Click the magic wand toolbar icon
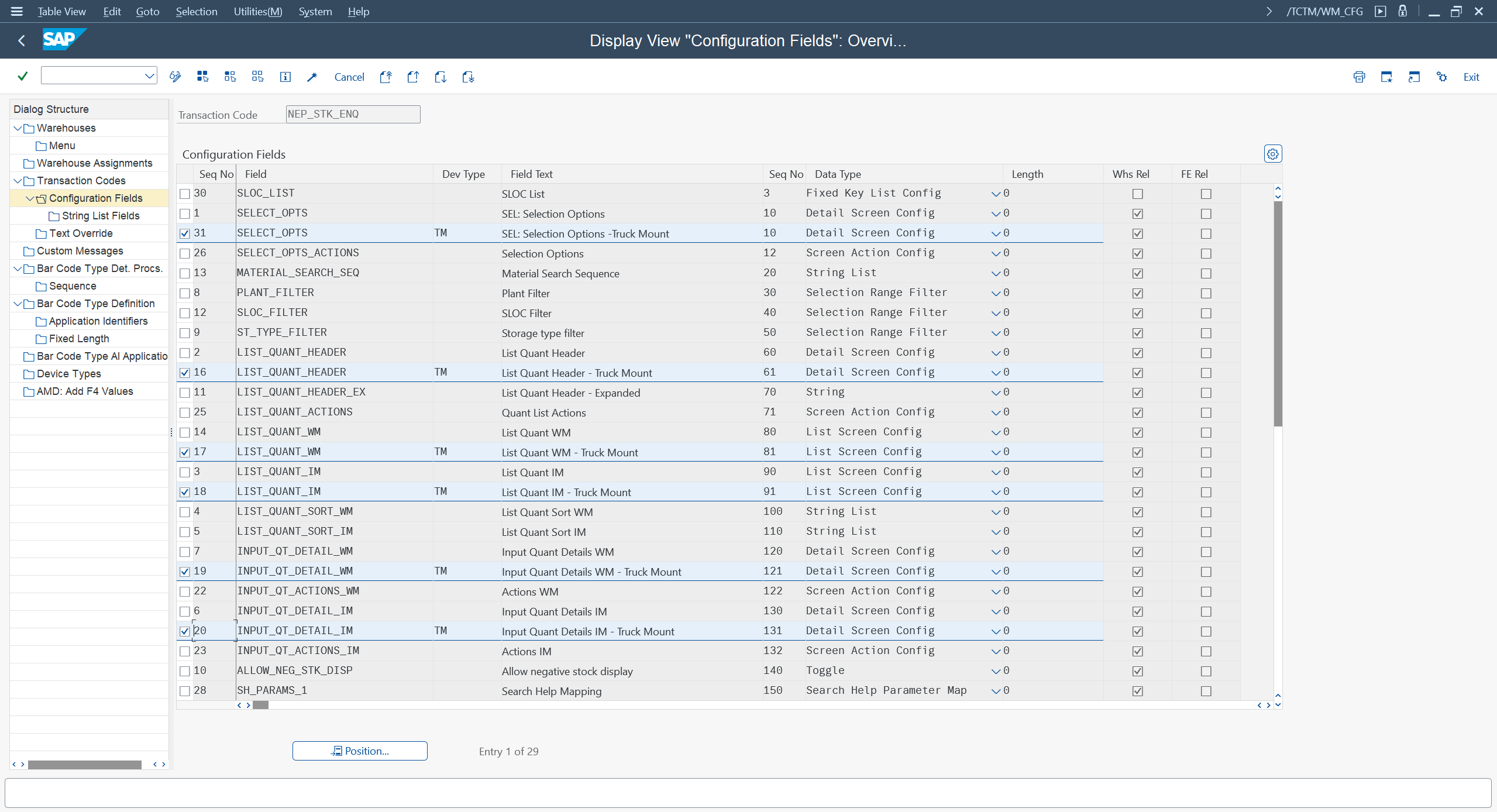 (x=312, y=77)
